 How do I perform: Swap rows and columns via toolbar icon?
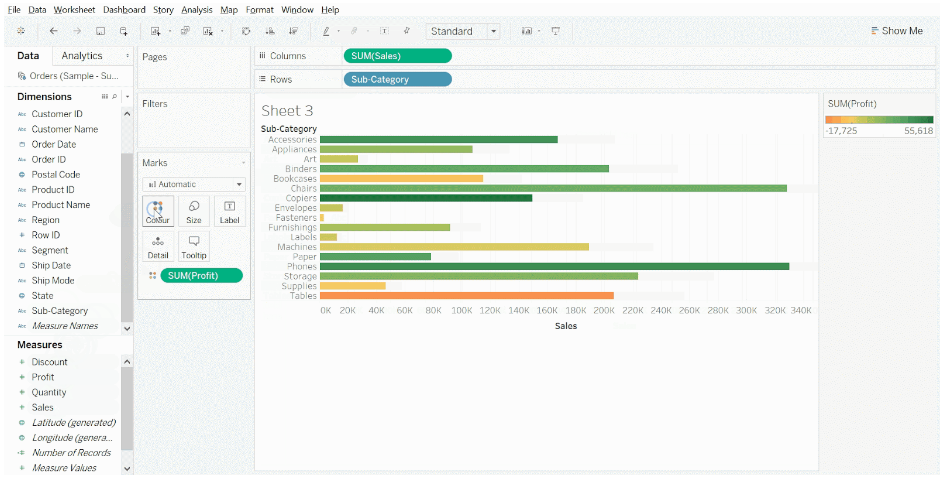point(247,31)
